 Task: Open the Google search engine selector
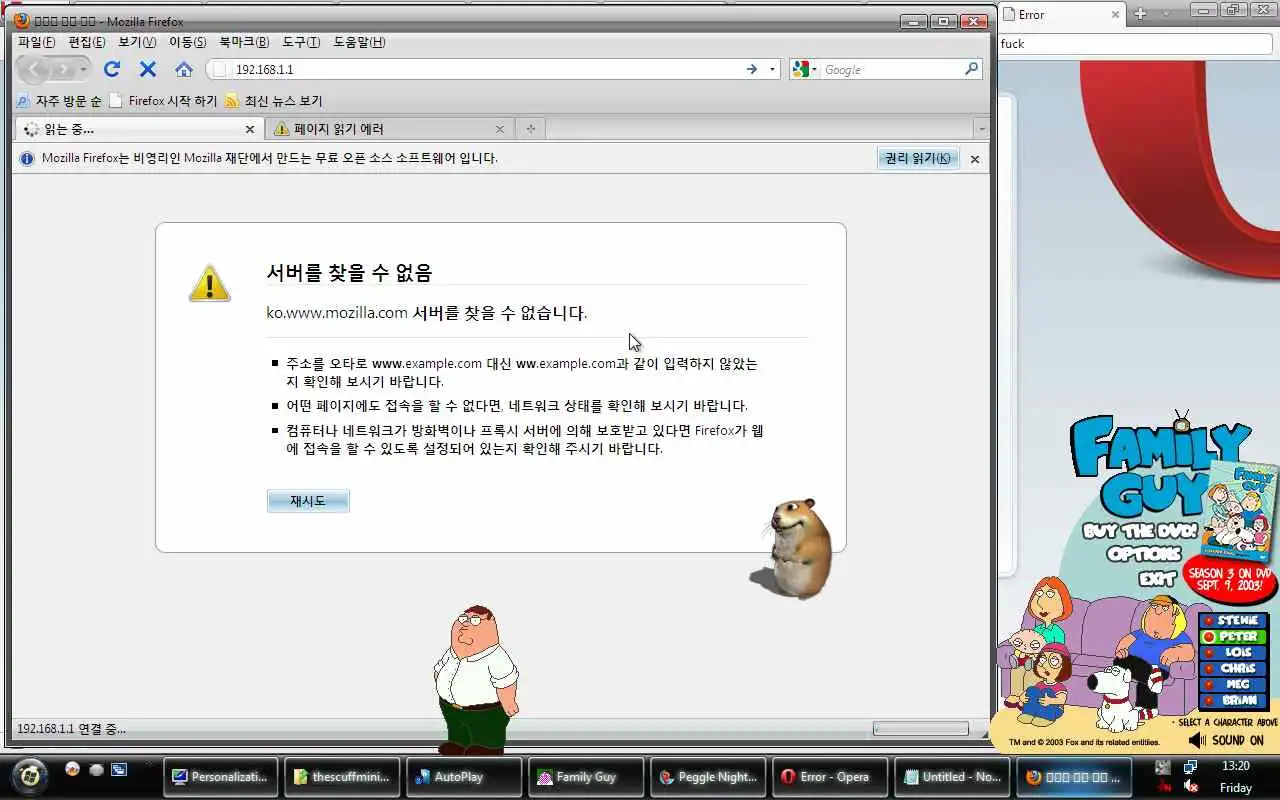[805, 69]
